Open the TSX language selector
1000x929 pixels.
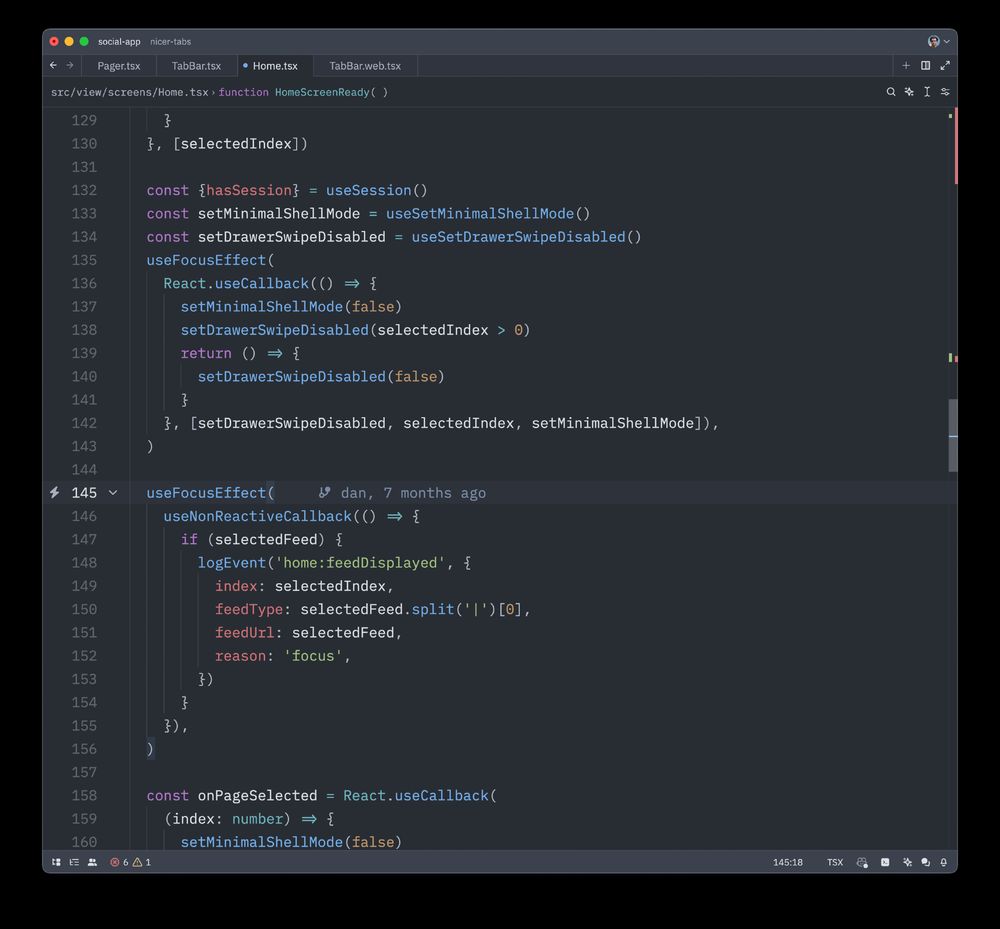835,862
